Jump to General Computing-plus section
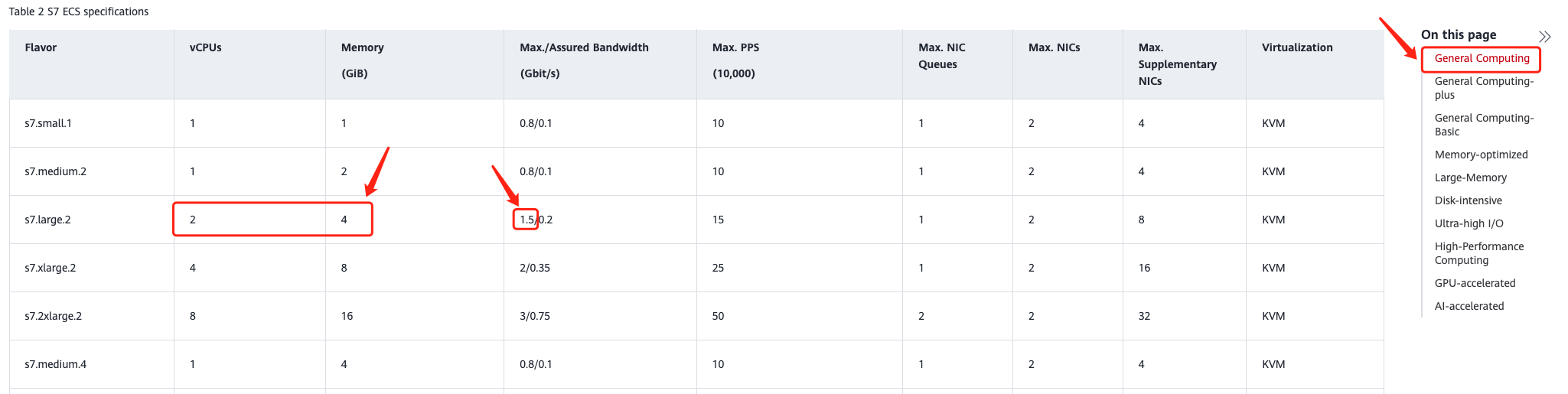The height and width of the screenshot is (394, 1568). (x=1484, y=88)
